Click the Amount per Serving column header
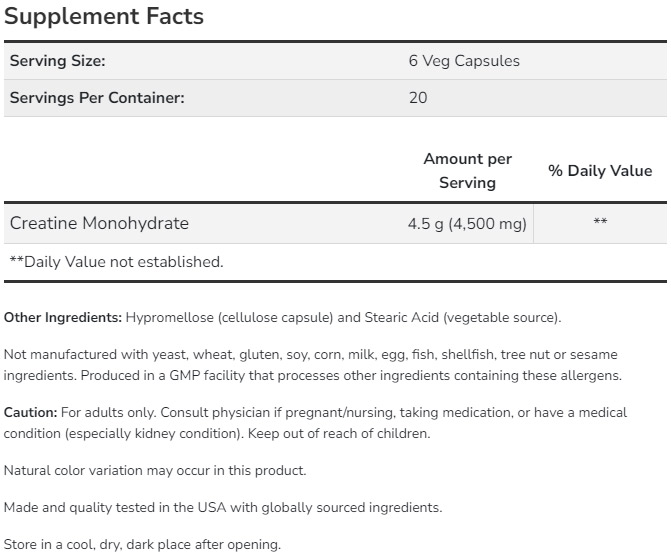 pyautogui.click(x=467, y=171)
